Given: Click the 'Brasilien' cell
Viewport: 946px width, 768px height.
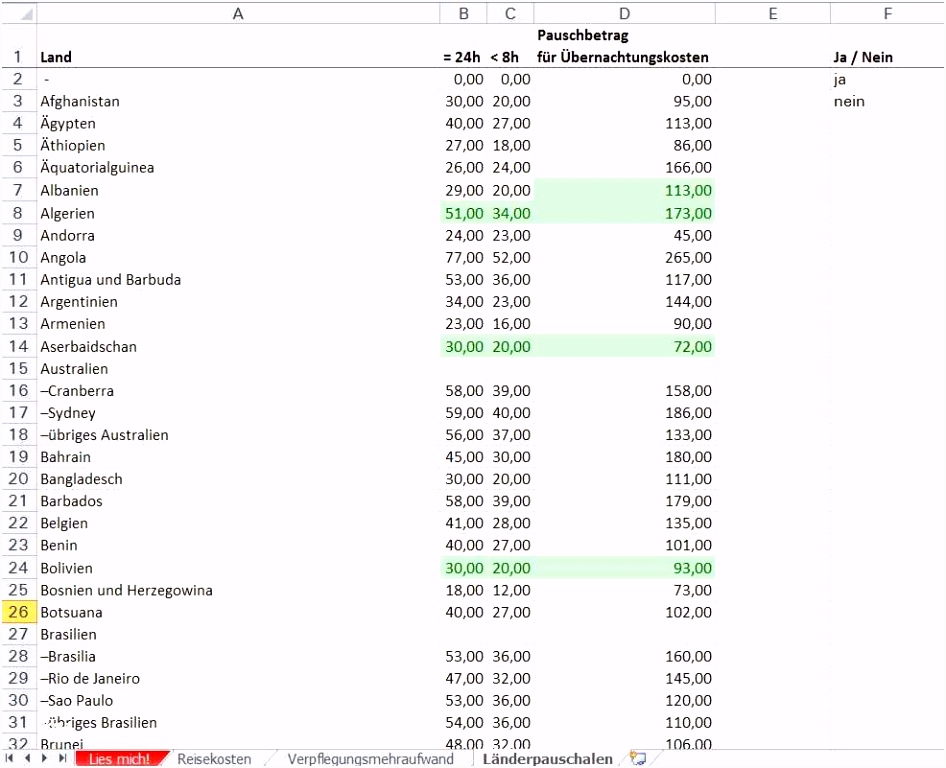Looking at the screenshot, I should (238, 634).
